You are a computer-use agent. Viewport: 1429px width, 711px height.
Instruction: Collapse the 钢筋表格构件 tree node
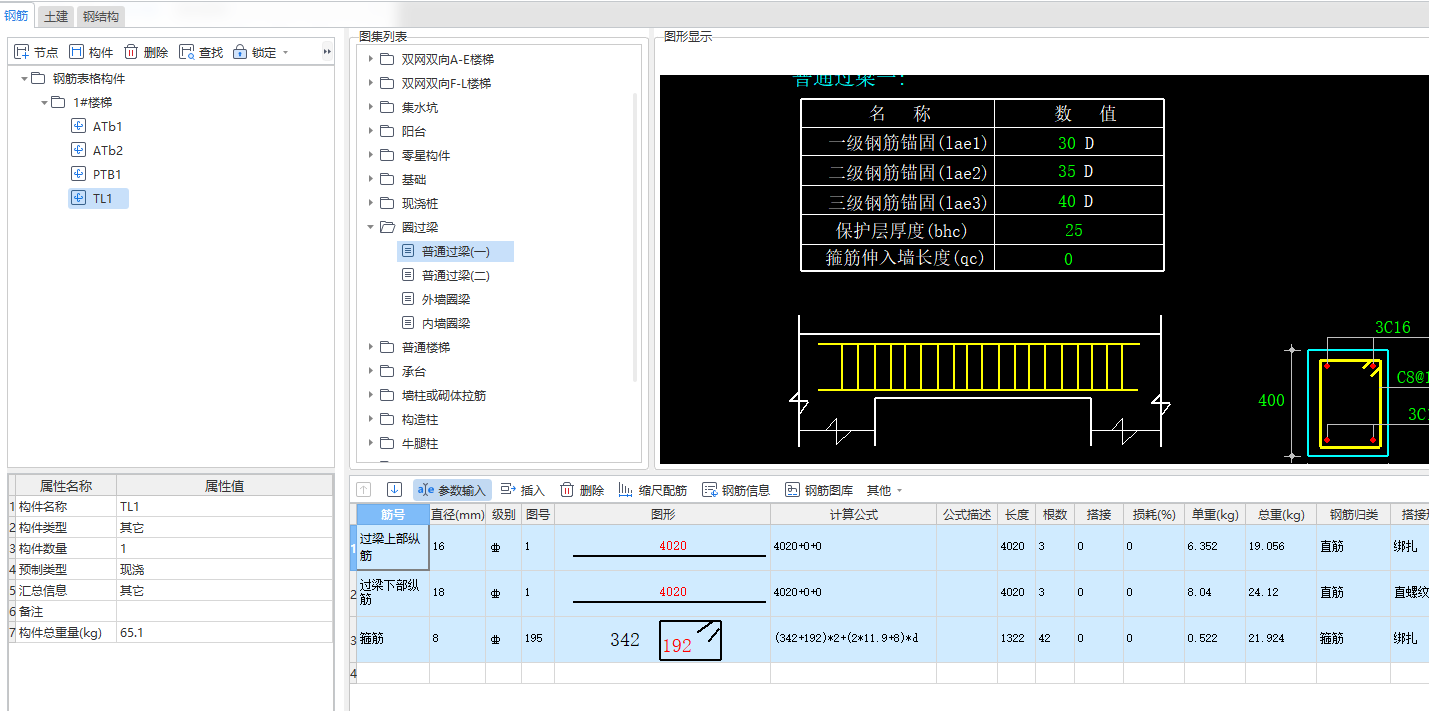click(x=24, y=79)
